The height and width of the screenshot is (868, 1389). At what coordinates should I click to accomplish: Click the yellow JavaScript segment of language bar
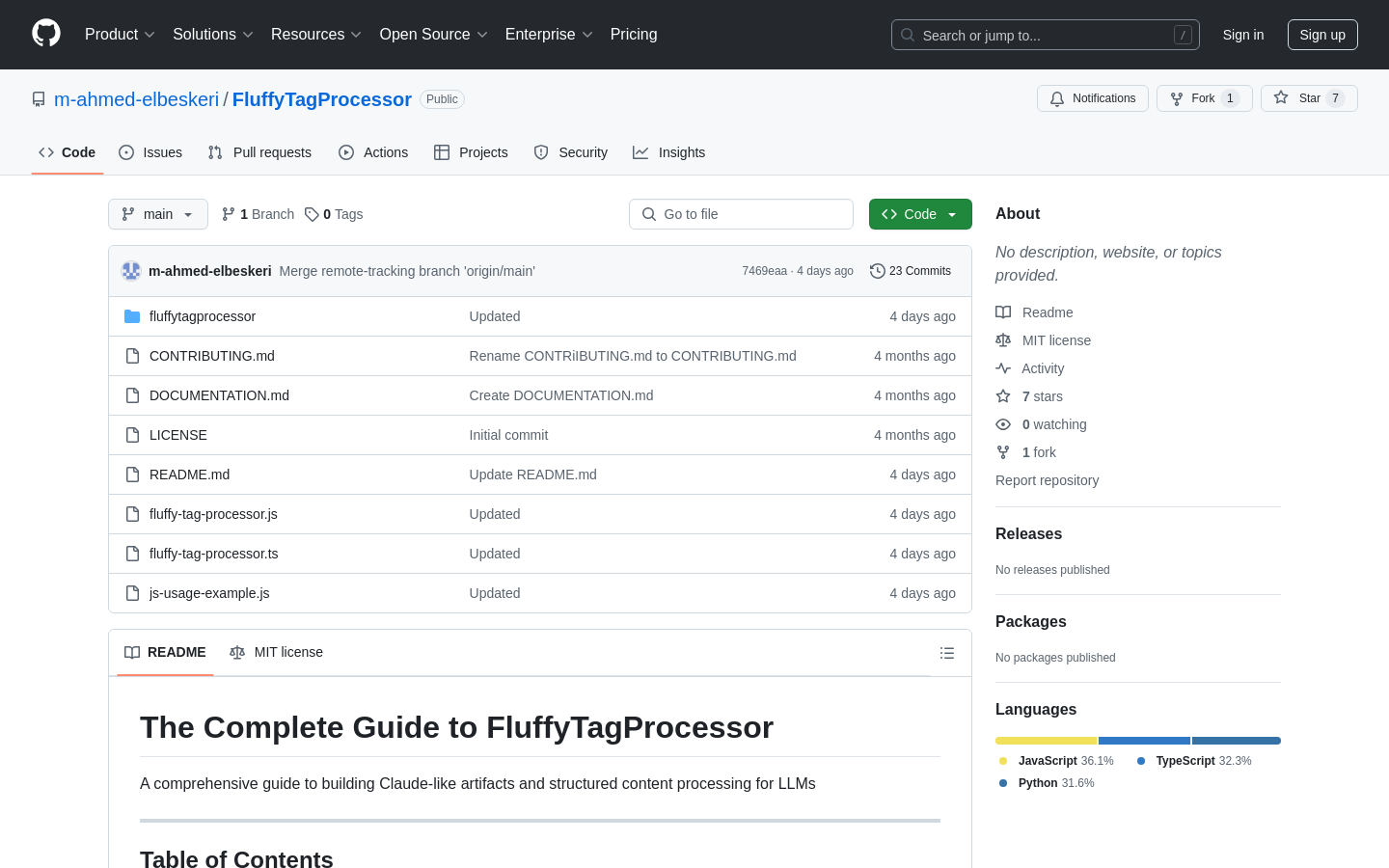(x=1047, y=741)
